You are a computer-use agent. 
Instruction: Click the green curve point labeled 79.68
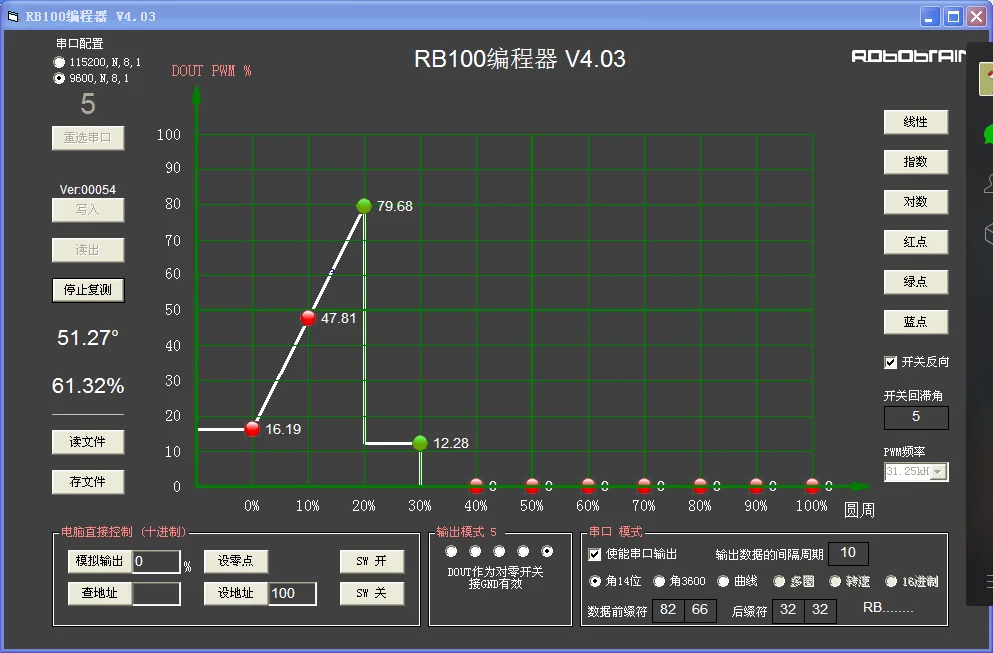[364, 206]
